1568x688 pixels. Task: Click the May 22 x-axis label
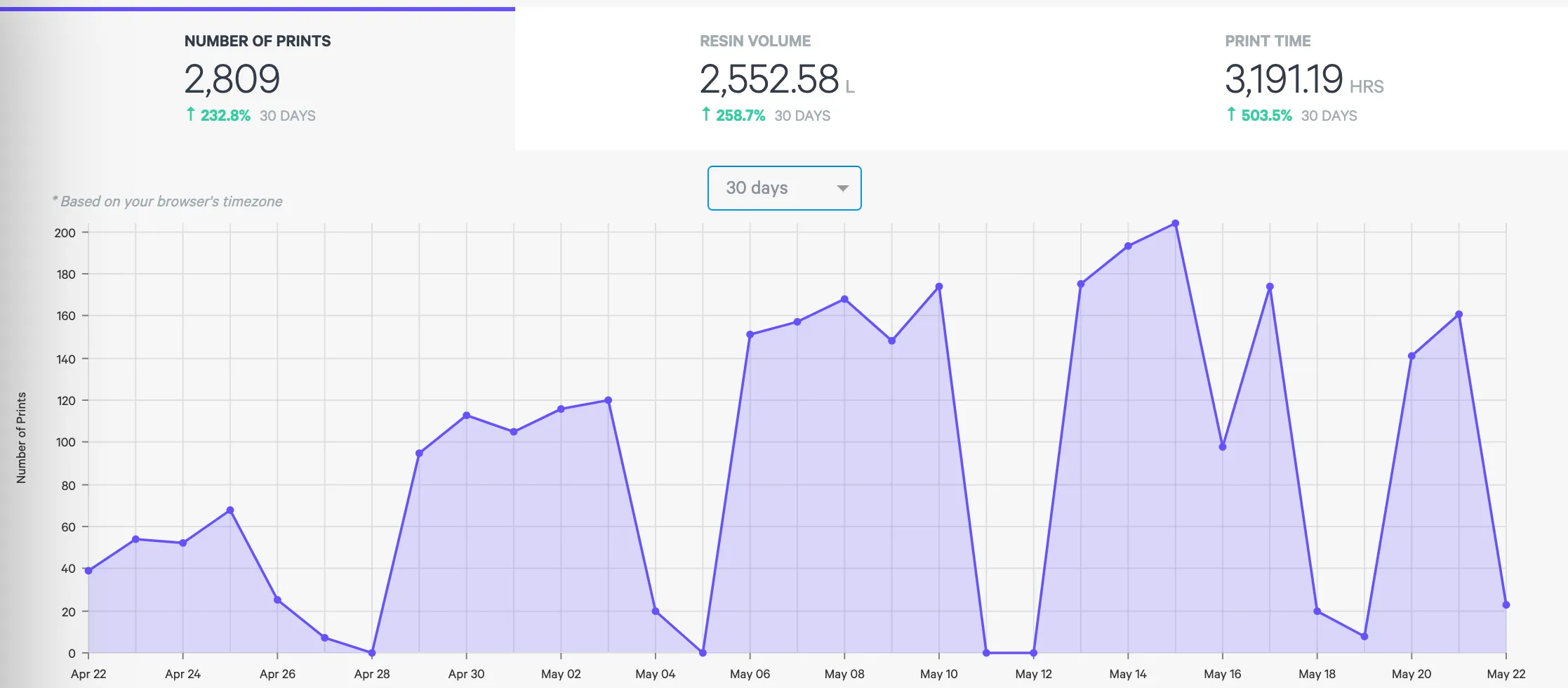pos(1506,674)
